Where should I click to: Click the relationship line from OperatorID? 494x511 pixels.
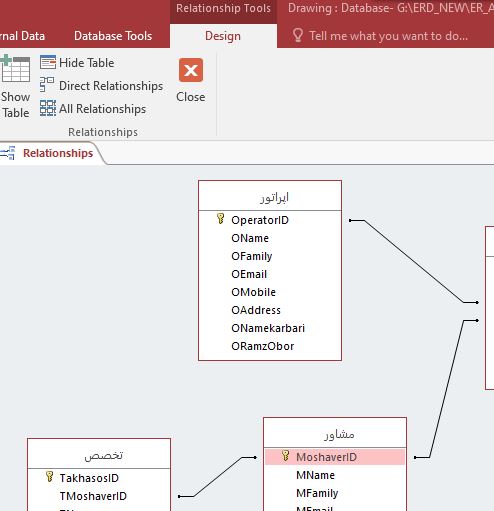[x=413, y=261]
